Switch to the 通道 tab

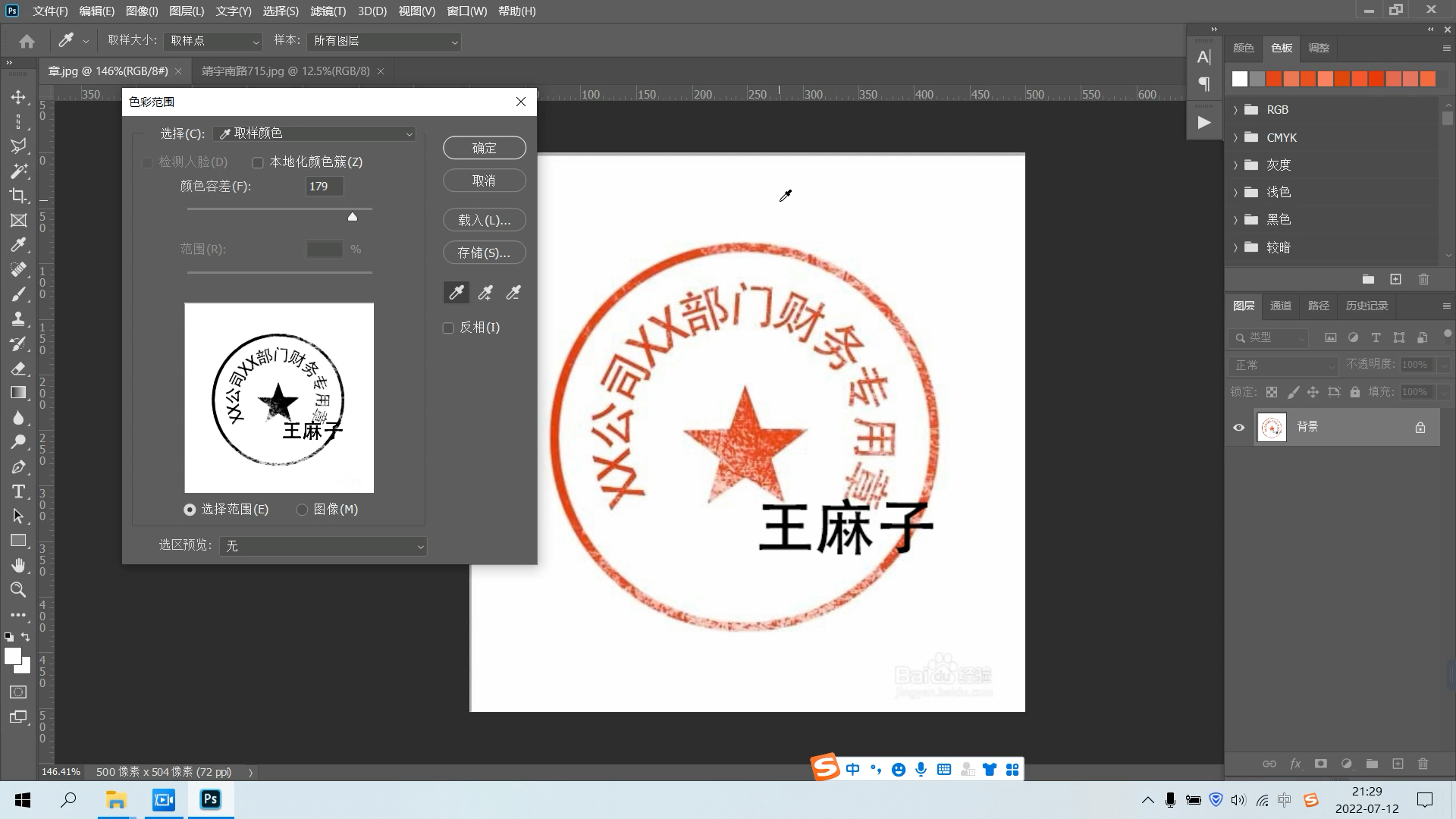[x=1280, y=306]
